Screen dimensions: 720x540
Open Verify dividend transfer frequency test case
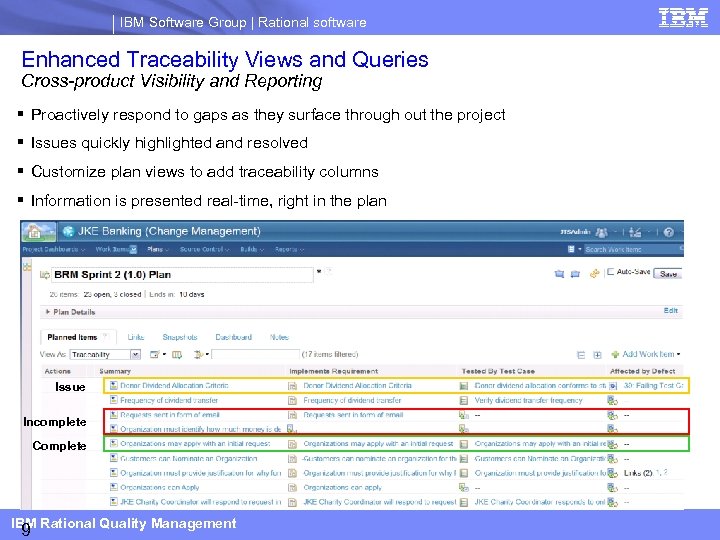click(x=529, y=400)
